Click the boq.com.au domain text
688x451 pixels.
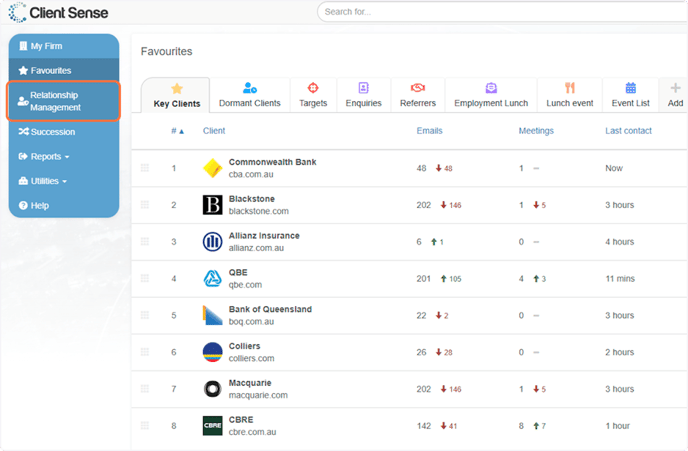pyautogui.click(x=251, y=322)
